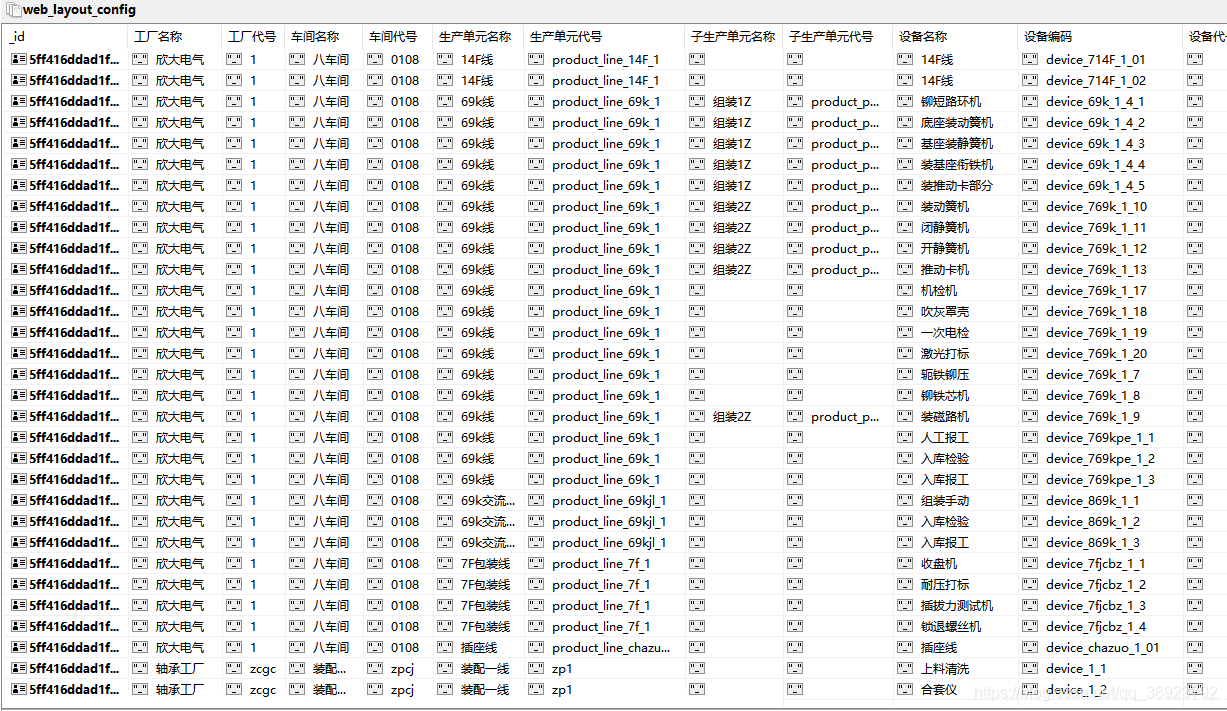Click the string type icon beside 激光打标
Image resolution: width=1227 pixels, height=711 pixels.
point(905,354)
